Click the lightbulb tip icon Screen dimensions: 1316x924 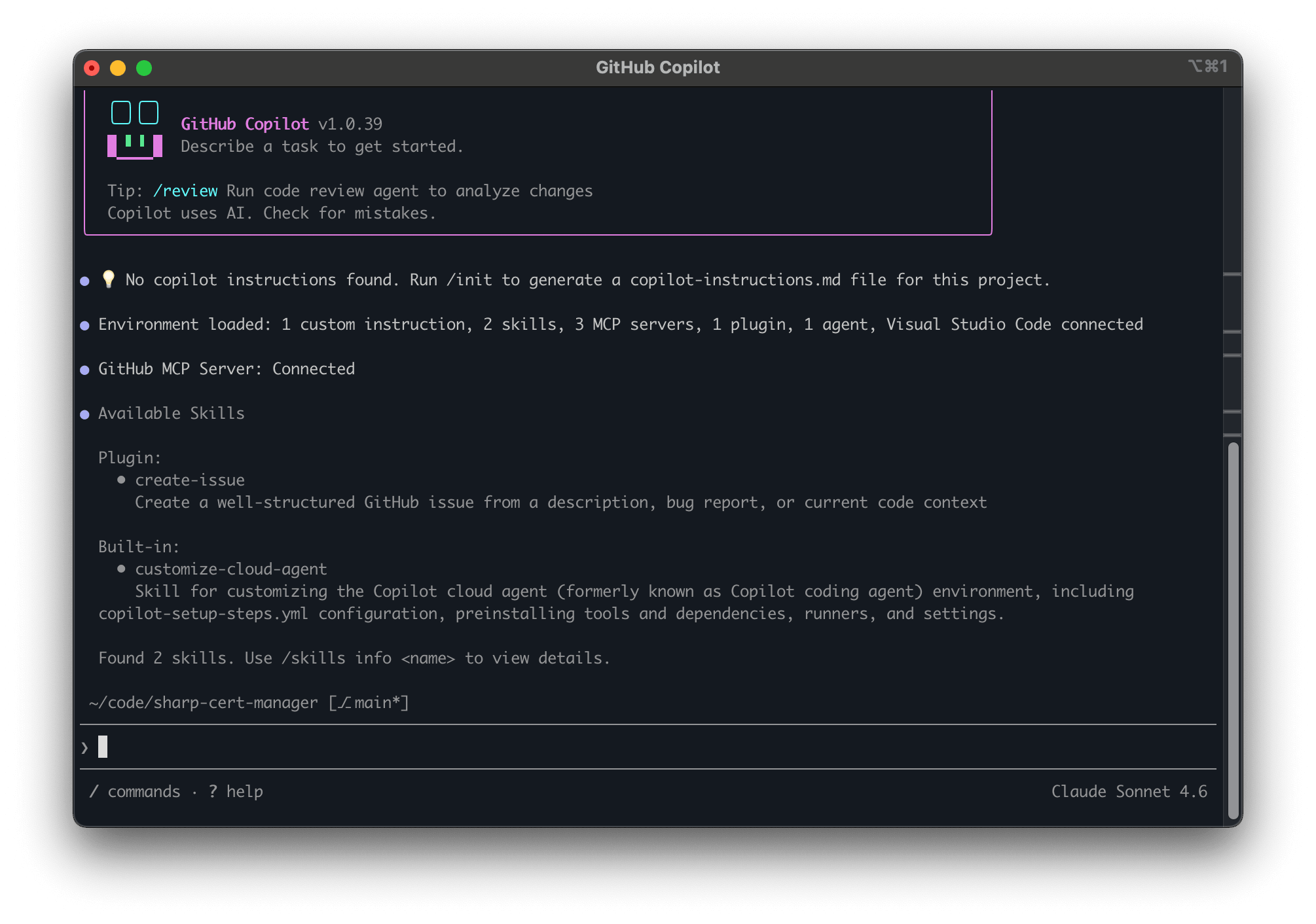click(x=109, y=279)
